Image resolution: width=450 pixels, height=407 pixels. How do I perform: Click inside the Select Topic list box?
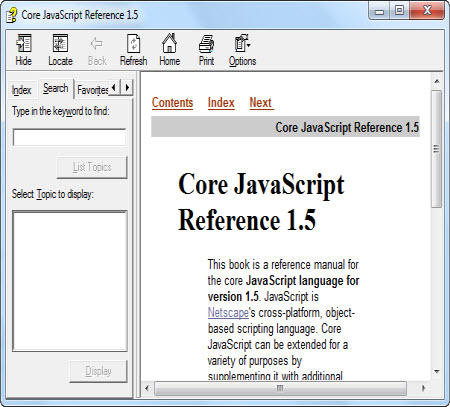click(70, 281)
